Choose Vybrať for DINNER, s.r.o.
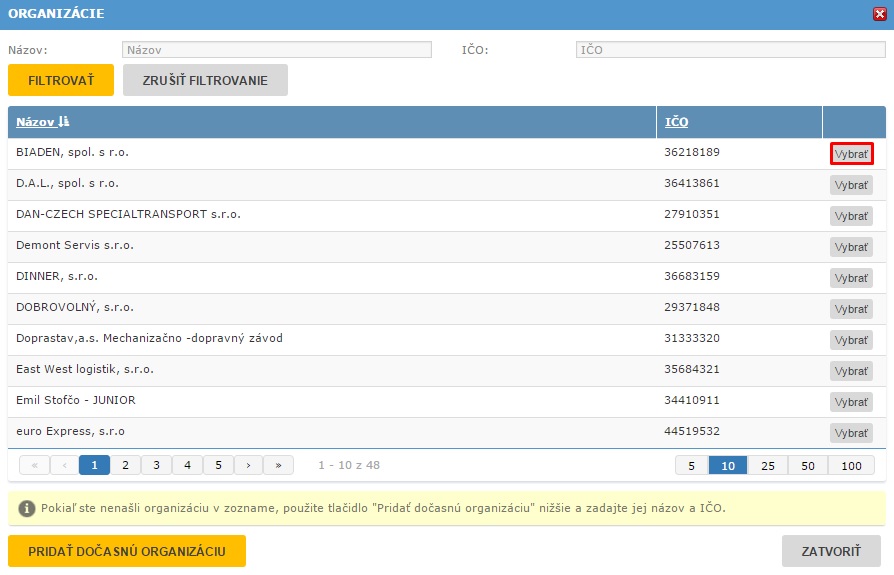Image resolution: width=894 pixels, height=575 pixels. pyautogui.click(x=851, y=278)
